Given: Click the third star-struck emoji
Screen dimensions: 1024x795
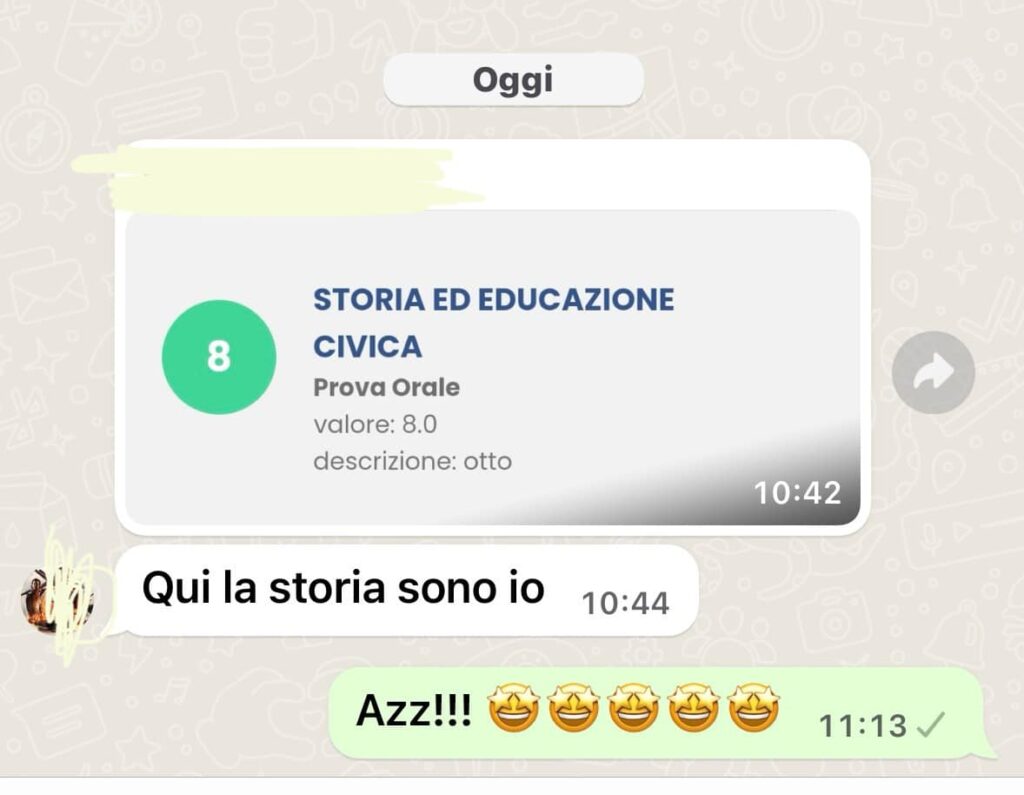Looking at the screenshot, I should pos(633,707).
